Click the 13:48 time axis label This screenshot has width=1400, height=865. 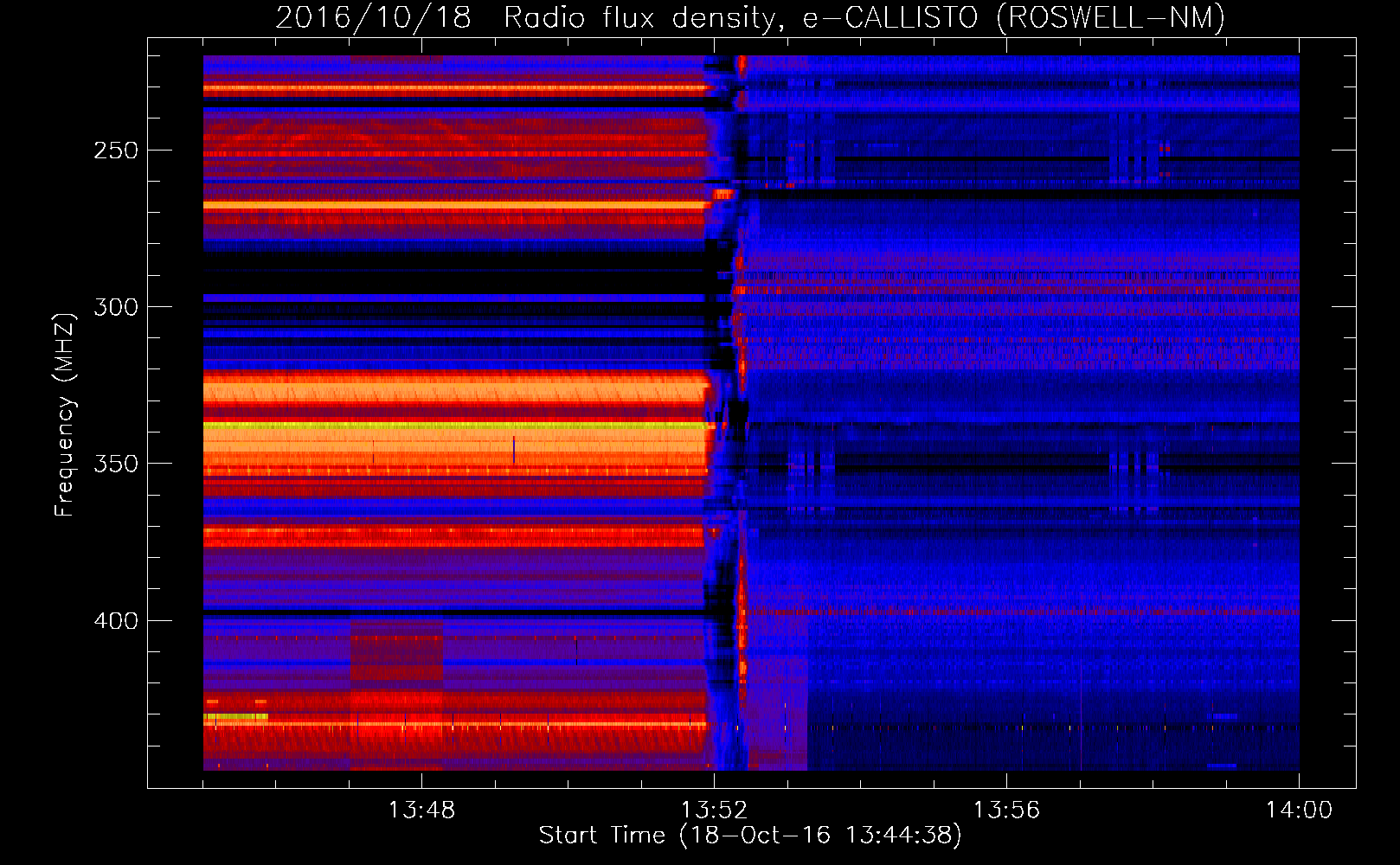421,811
